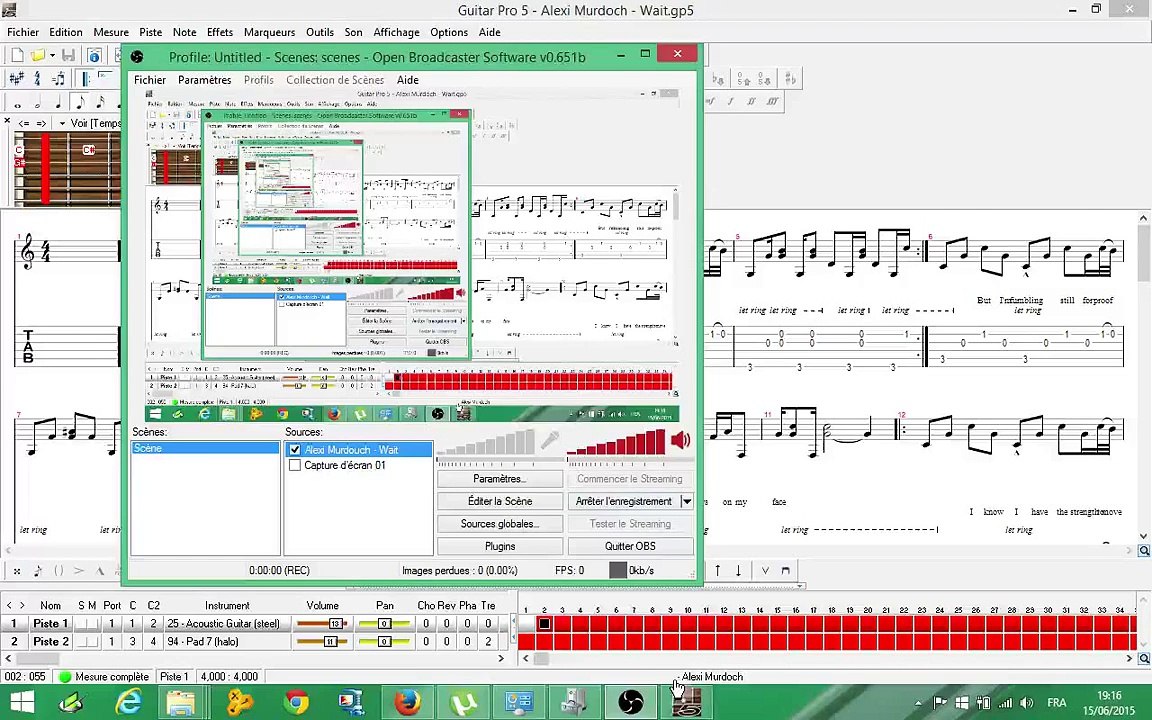Open the score information icon
Screen dimensions: 1152x720
pyautogui.click(x=95, y=55)
